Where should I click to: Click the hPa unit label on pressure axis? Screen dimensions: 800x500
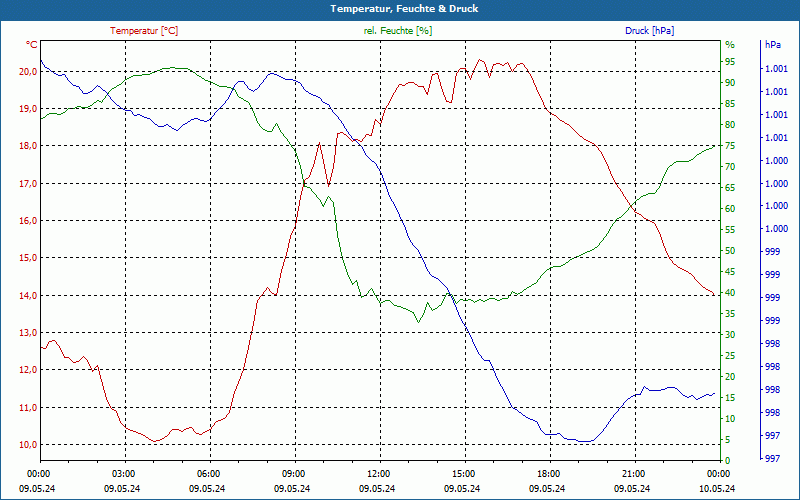pos(773,45)
